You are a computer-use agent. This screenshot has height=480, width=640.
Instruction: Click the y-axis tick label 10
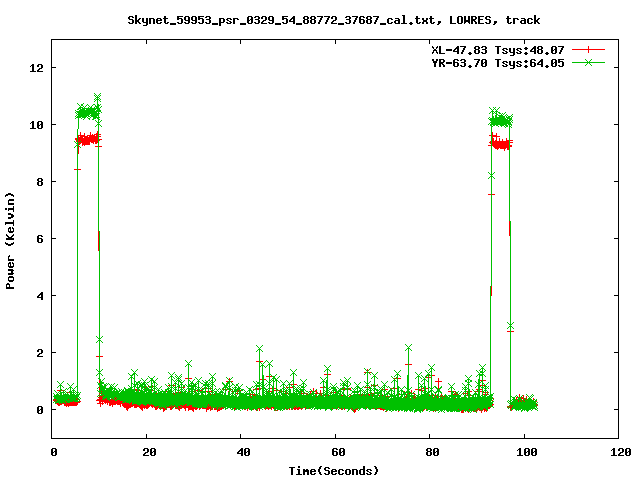coord(36,125)
